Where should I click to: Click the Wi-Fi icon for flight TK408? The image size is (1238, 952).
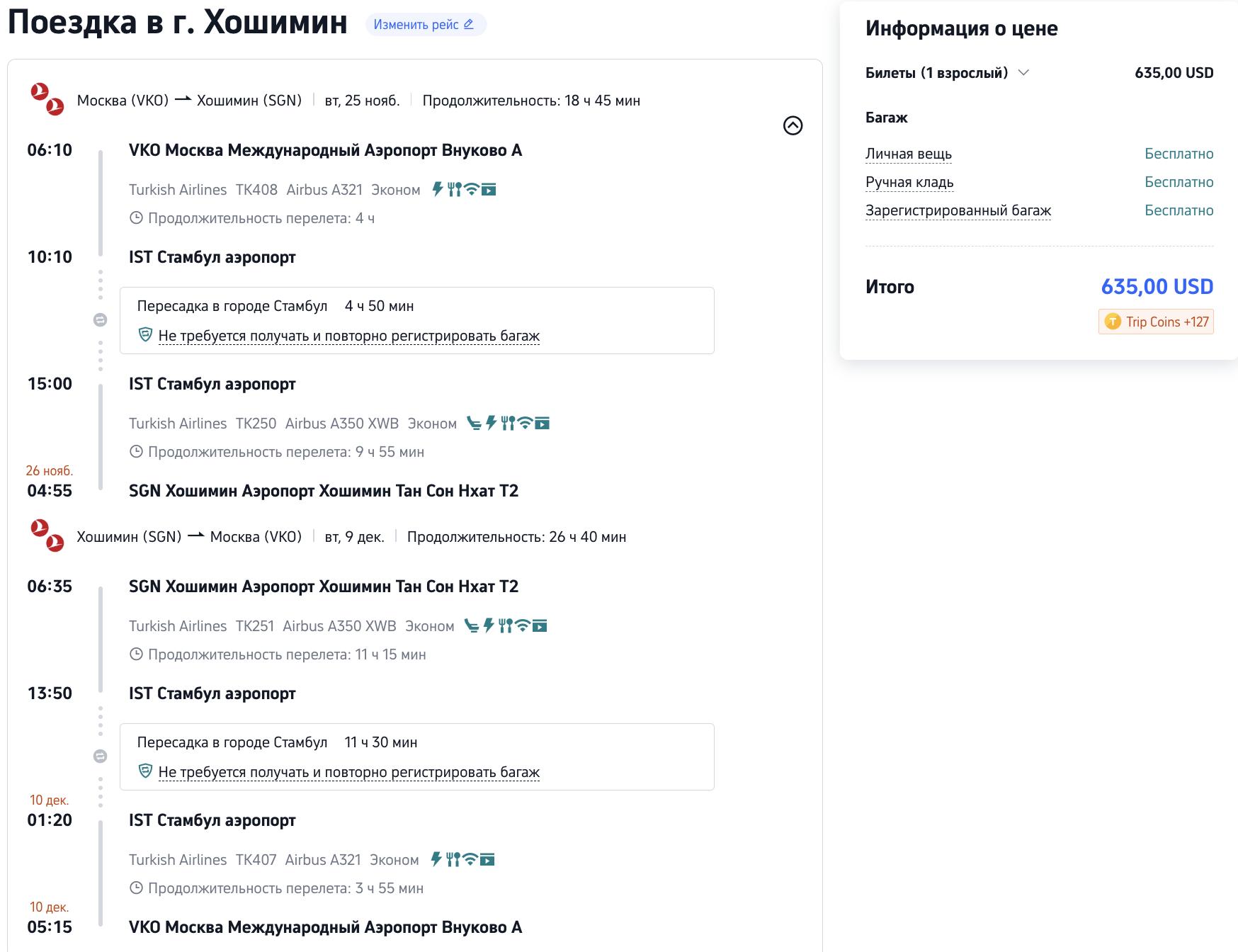pyautogui.click(x=471, y=189)
